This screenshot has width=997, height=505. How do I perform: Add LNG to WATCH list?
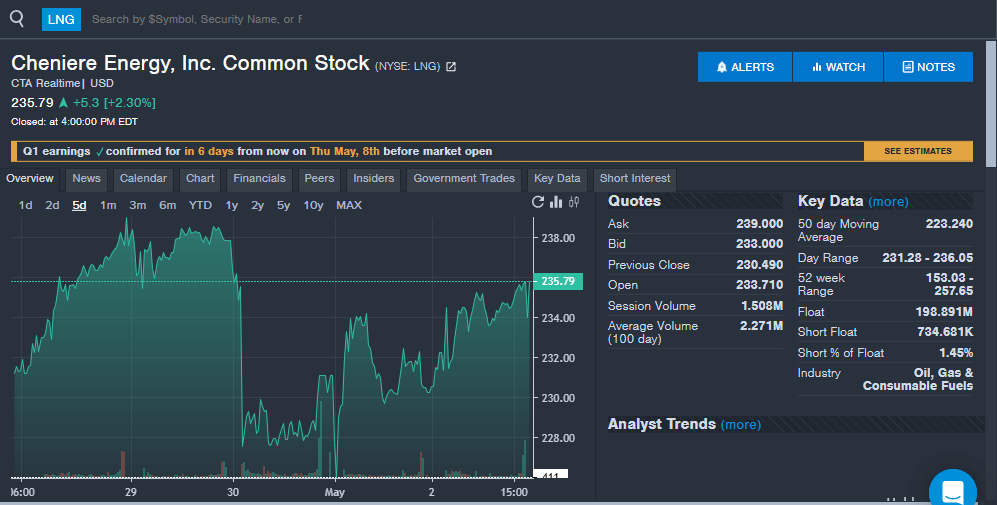pos(838,67)
